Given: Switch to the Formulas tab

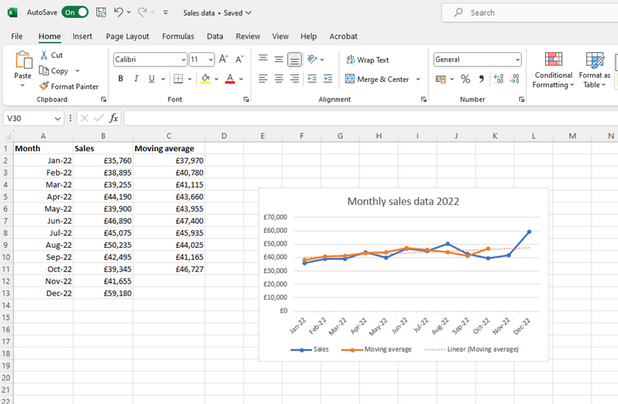Looking at the screenshot, I should point(178,36).
